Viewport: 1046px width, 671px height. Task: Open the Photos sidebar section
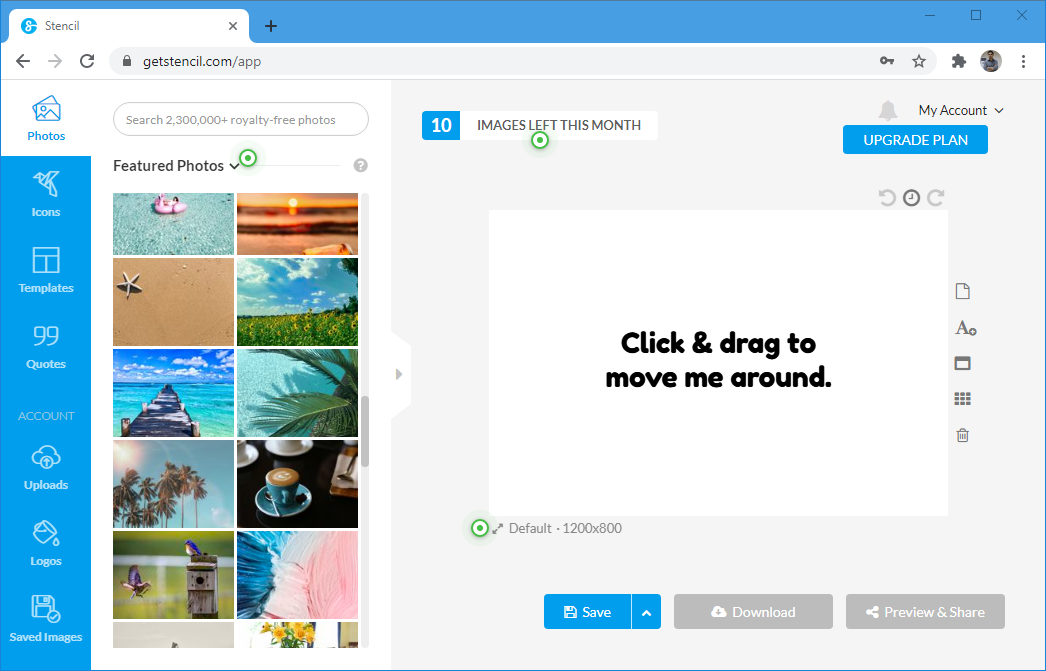tap(46, 118)
